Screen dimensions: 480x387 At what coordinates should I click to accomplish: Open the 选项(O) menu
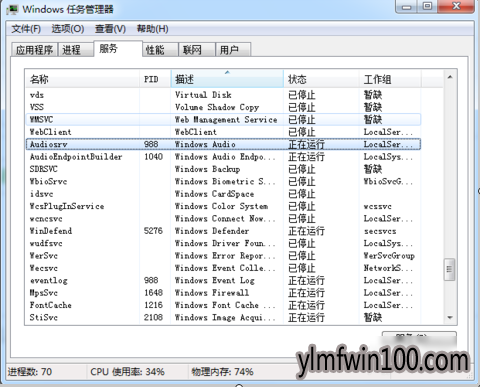click(x=68, y=29)
